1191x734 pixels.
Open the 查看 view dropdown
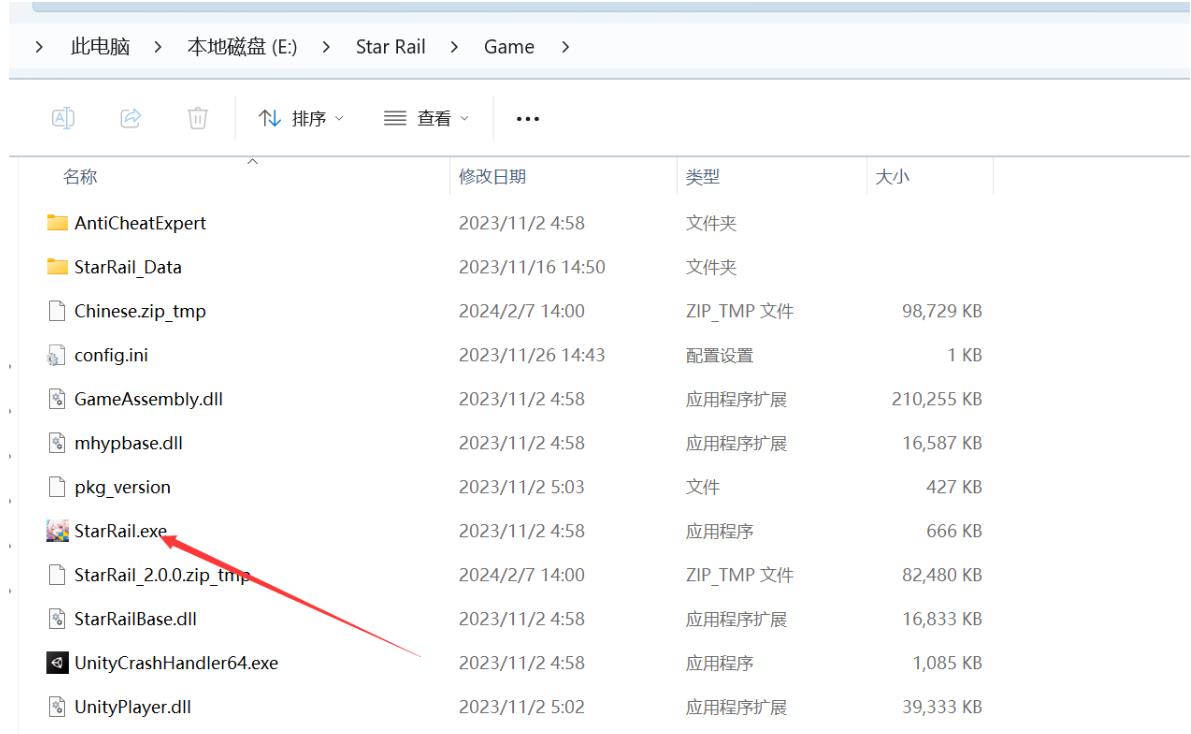[426, 119]
